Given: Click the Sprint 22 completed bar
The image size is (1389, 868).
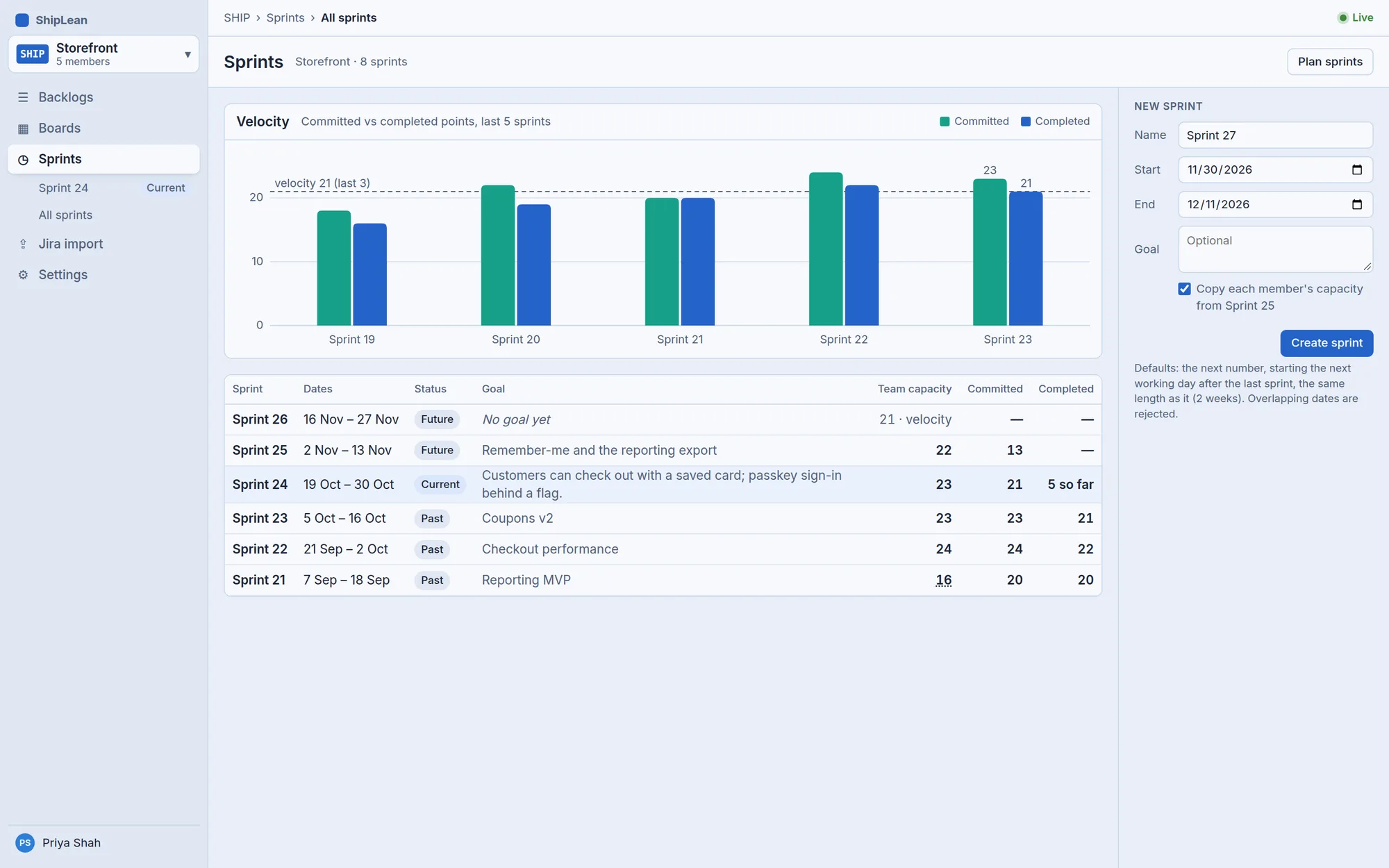Looking at the screenshot, I should 862,255.
